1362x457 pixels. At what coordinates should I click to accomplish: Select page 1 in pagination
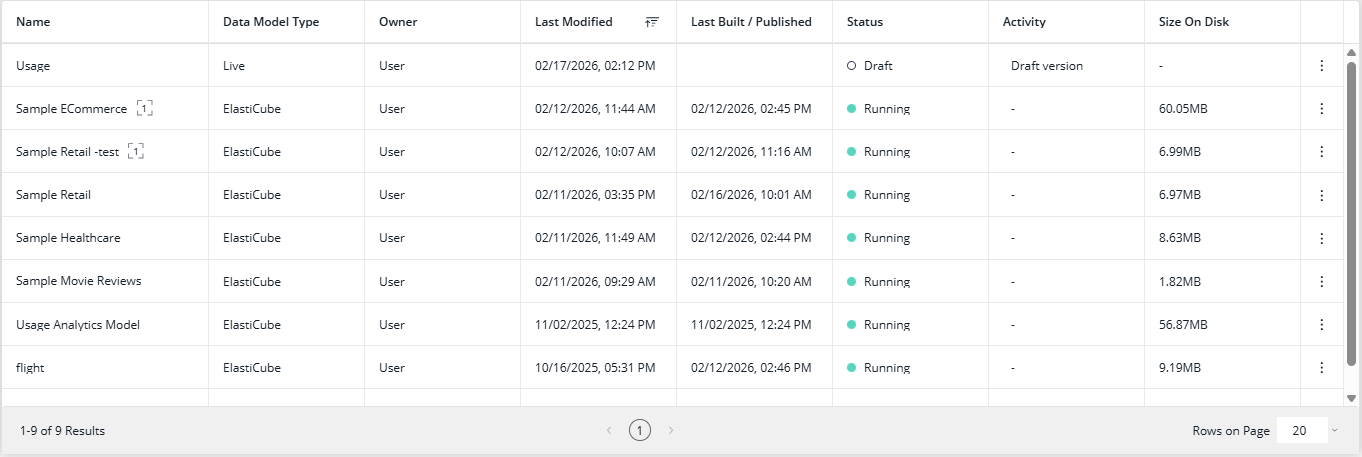coord(640,431)
